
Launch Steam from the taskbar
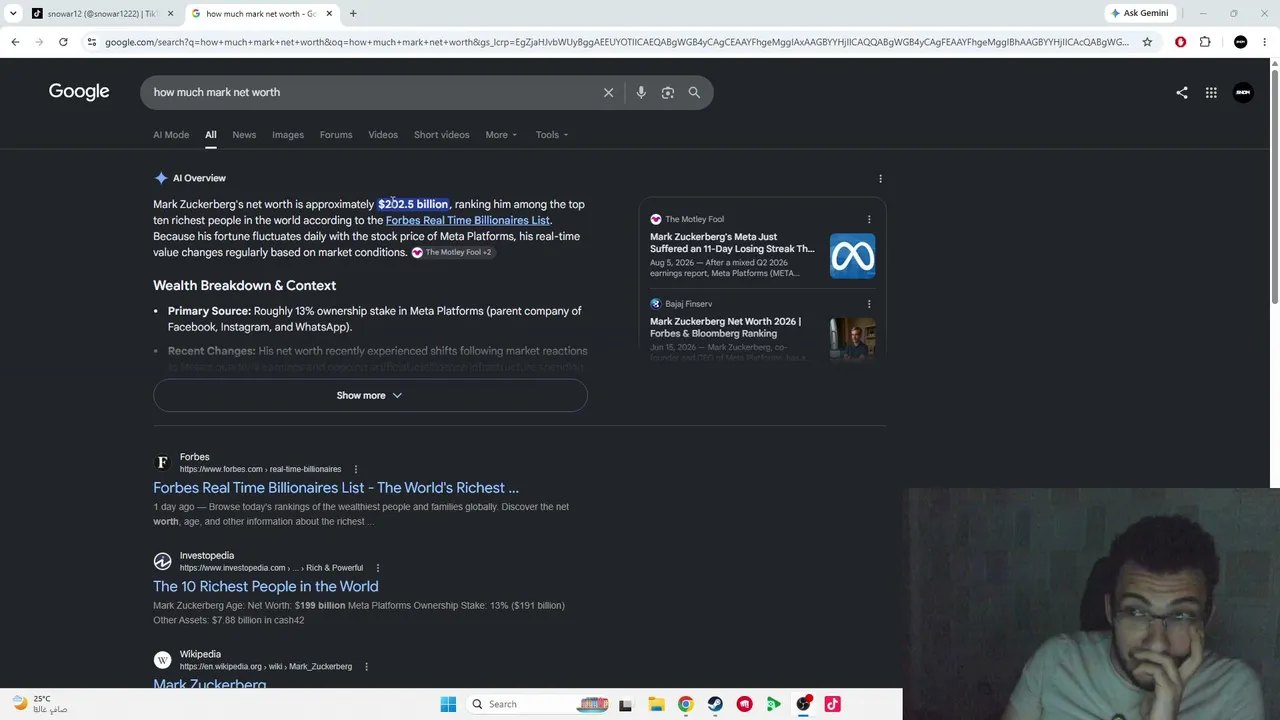coord(715,704)
